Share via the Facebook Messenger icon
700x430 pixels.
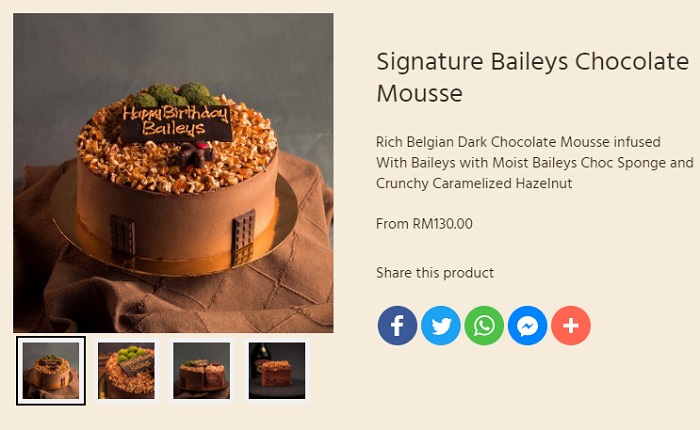[x=527, y=326]
